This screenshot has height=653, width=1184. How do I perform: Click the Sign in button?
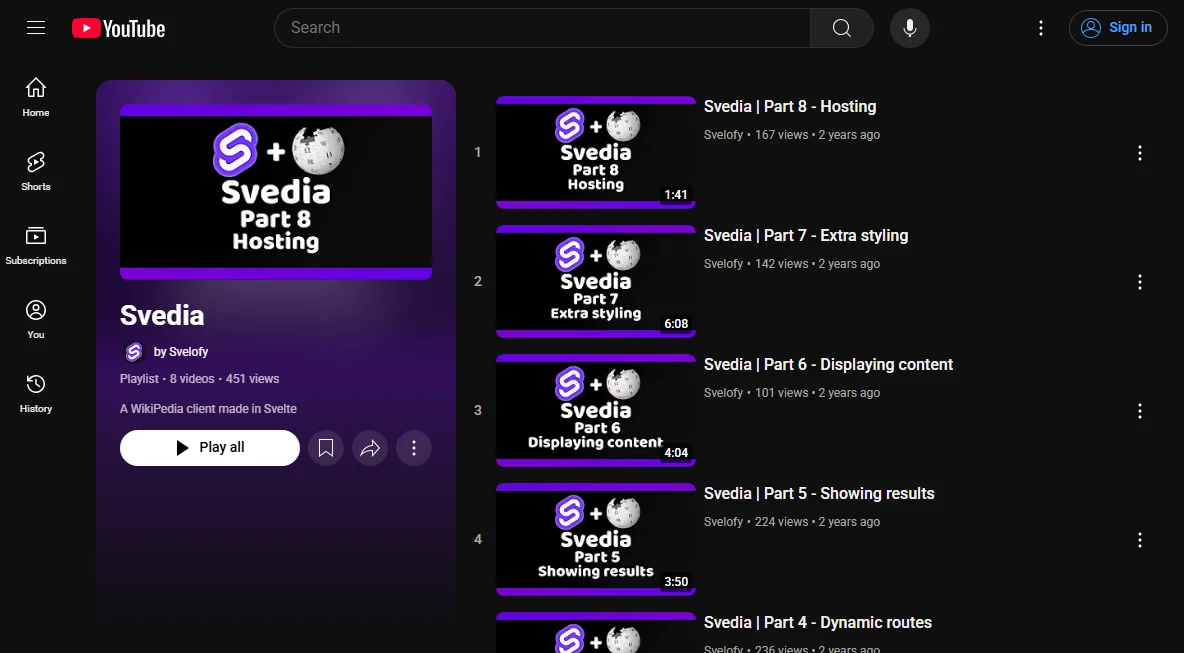(1118, 28)
